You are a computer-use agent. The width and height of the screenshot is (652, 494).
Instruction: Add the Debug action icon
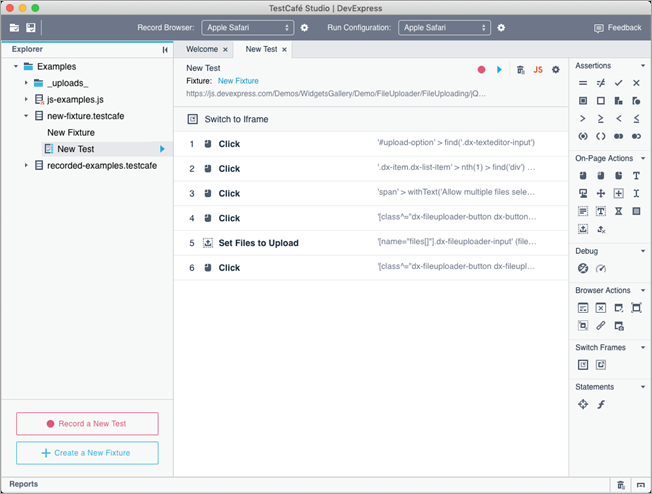pyautogui.click(x=583, y=268)
